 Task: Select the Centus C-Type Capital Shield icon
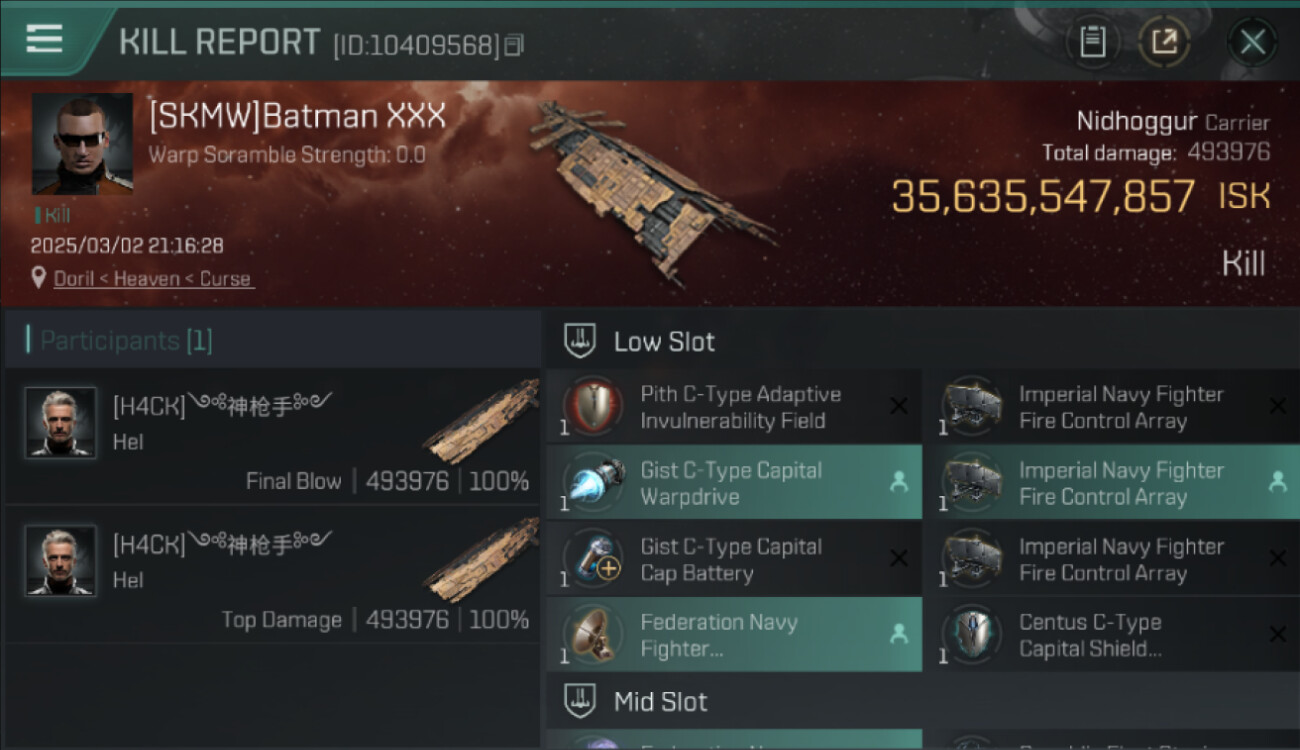click(971, 635)
